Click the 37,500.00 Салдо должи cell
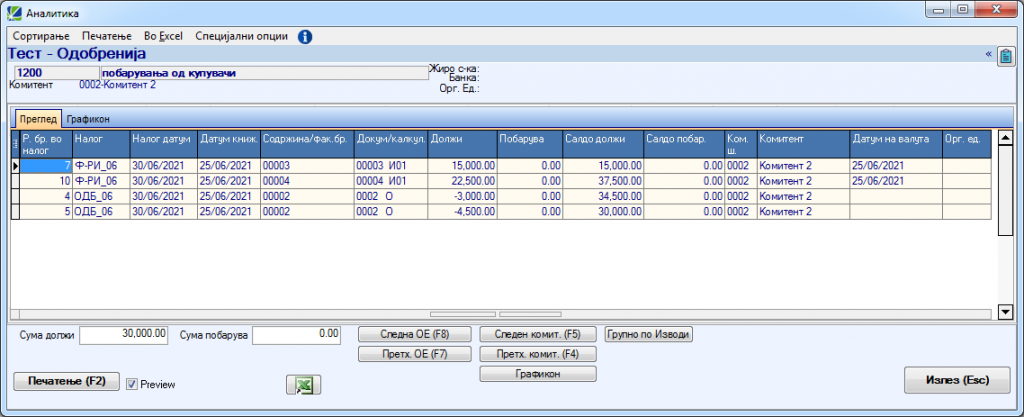 [602, 181]
